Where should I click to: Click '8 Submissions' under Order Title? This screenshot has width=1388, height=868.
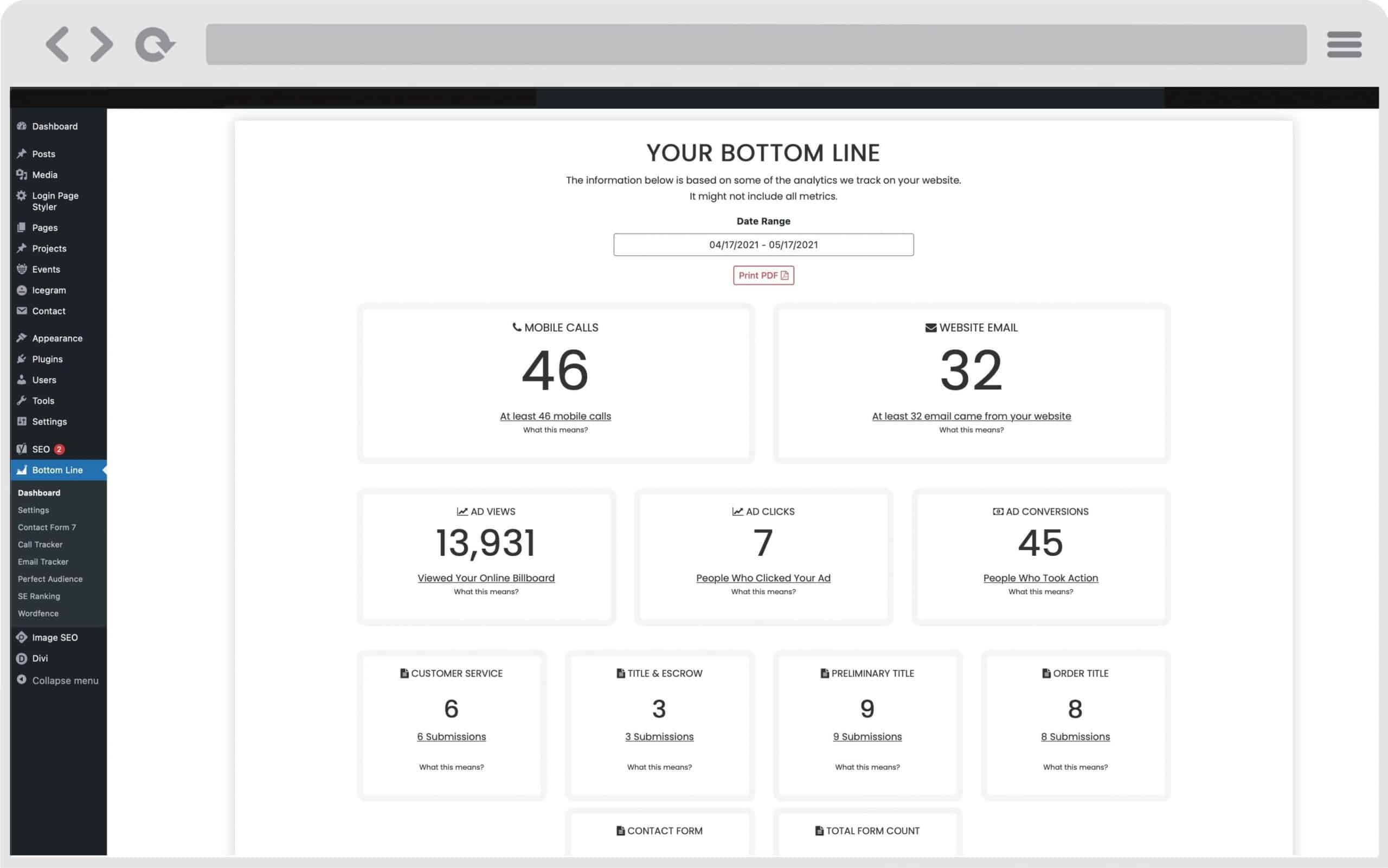1075,737
